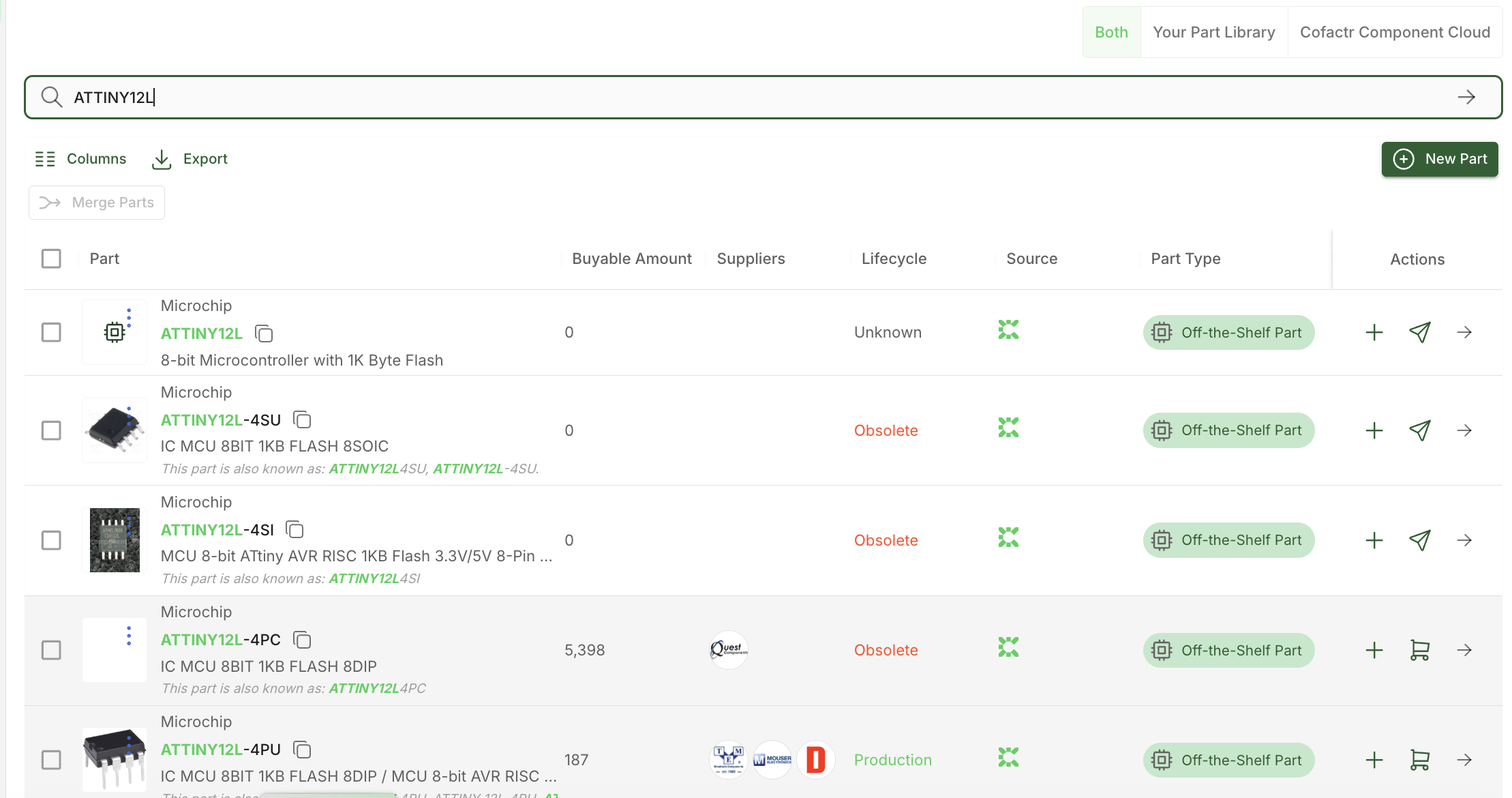This screenshot has height=798, width=1512.
Task: Click the Buyable Amount column header
Action: 632,258
